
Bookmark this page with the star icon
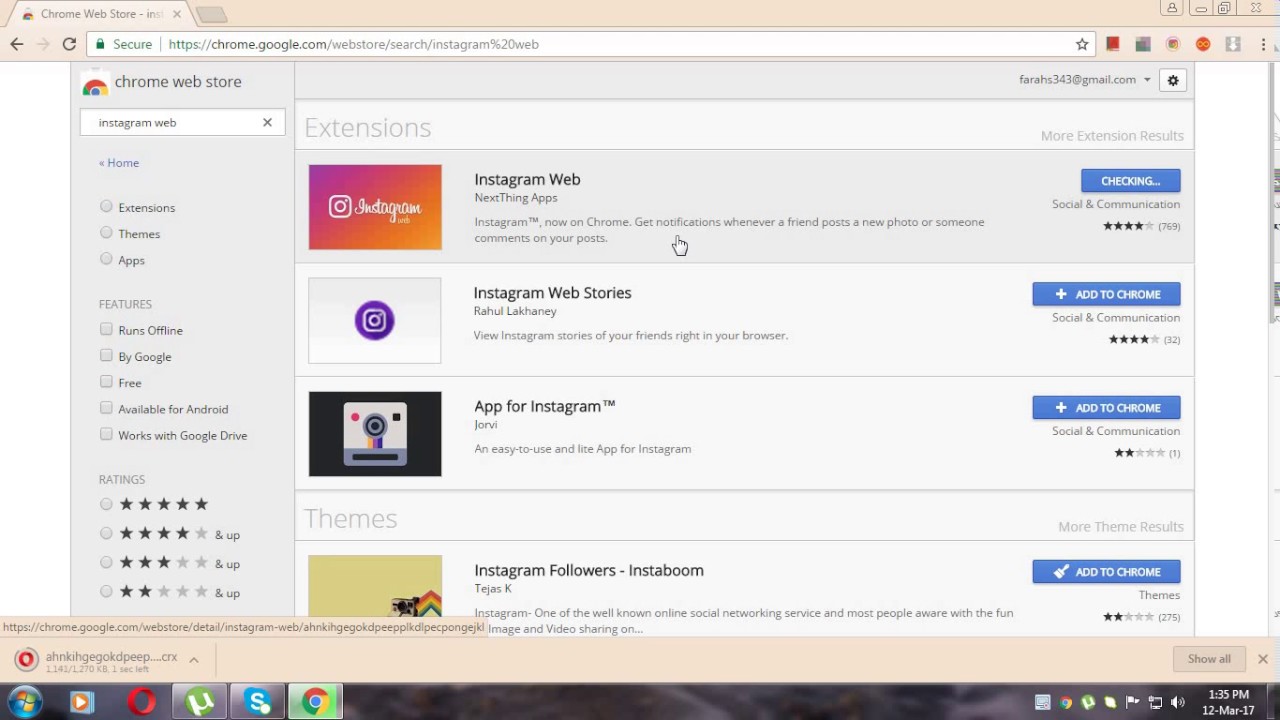[x=1082, y=44]
